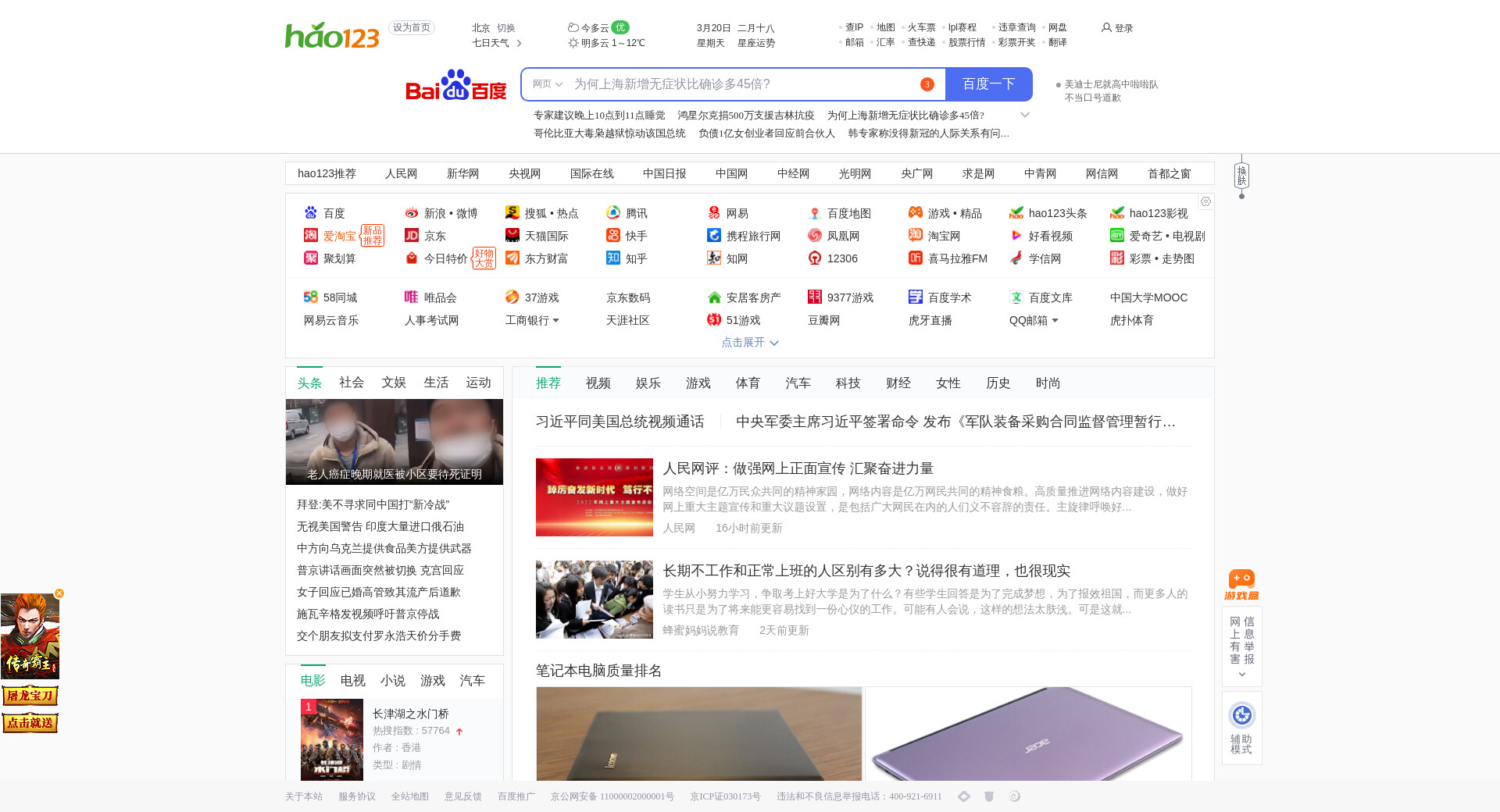The image size is (1500, 812).
Task: Open the 科技 feed tab
Action: point(848,383)
